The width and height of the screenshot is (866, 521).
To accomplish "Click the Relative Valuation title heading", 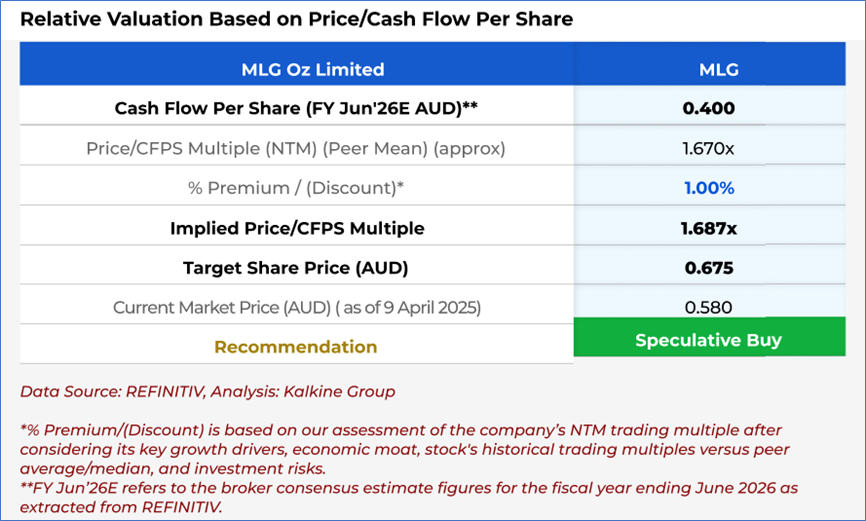I will point(296,19).
